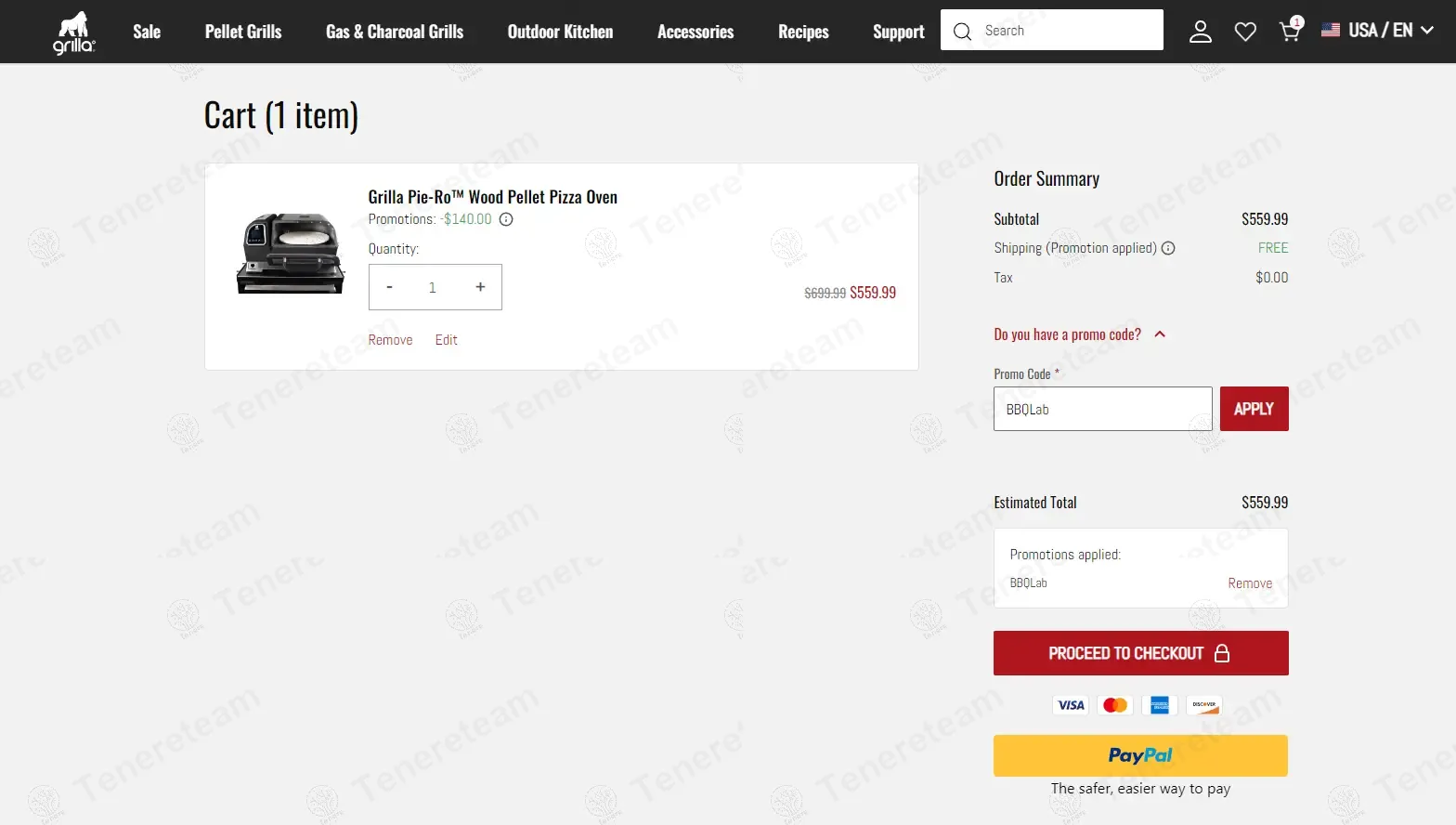Click the Promo Code input field
The width and height of the screenshot is (1456, 825).
point(1102,409)
